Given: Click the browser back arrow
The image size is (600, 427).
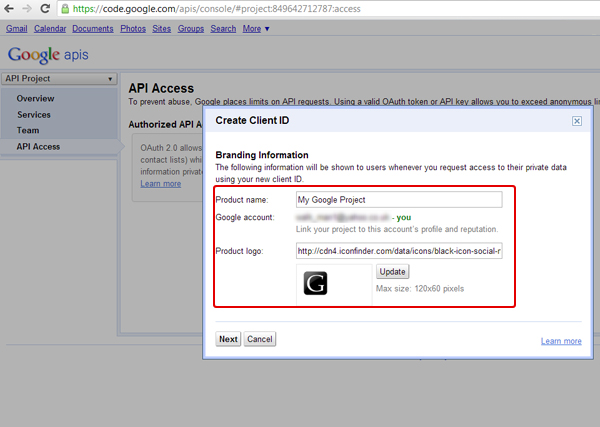Looking at the screenshot, I should coord(10,9).
